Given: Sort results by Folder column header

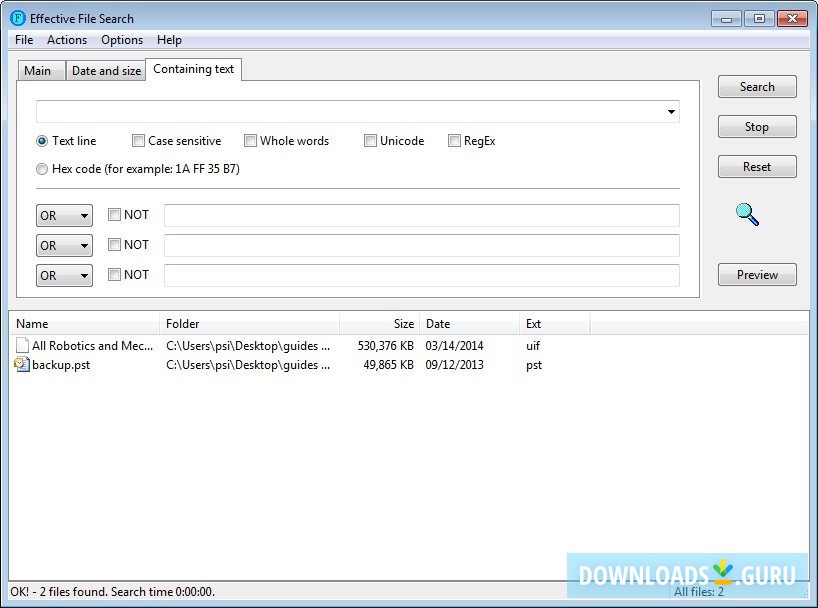Looking at the screenshot, I should pyautogui.click(x=249, y=324).
